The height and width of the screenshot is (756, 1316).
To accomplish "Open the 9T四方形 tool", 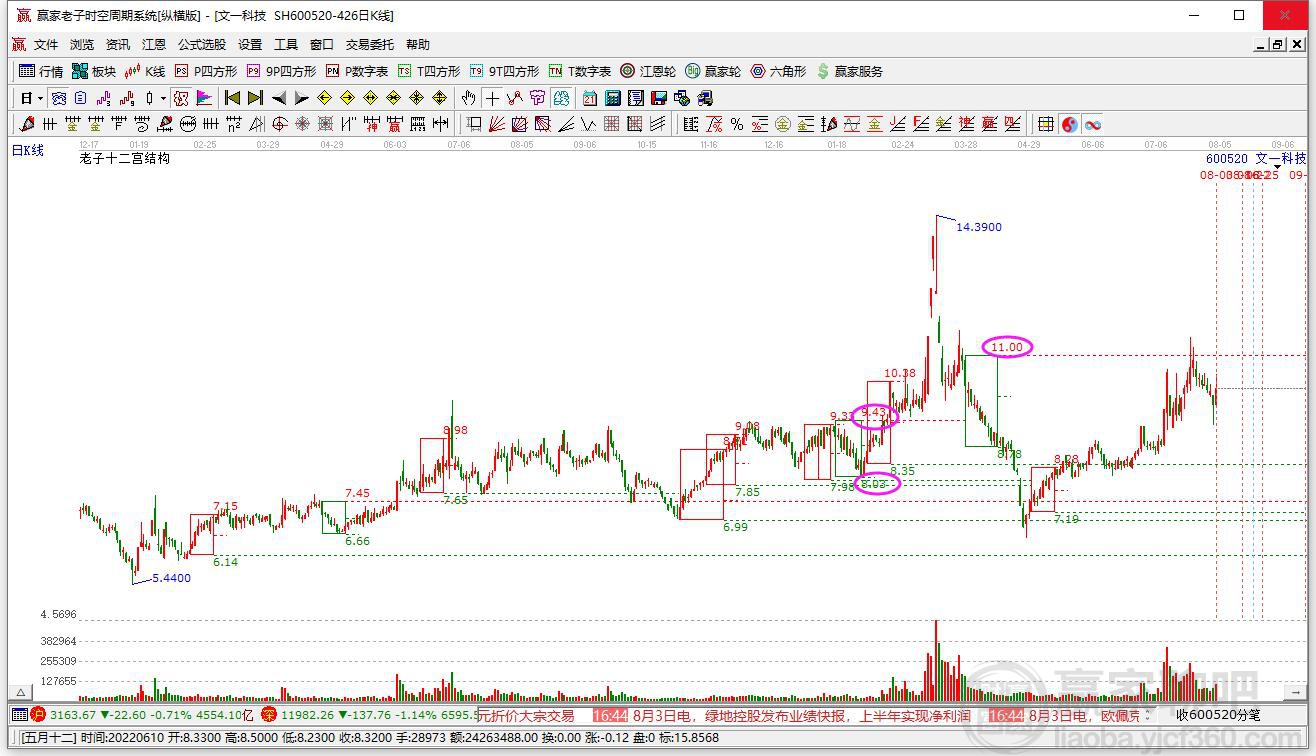I will pyautogui.click(x=505, y=71).
